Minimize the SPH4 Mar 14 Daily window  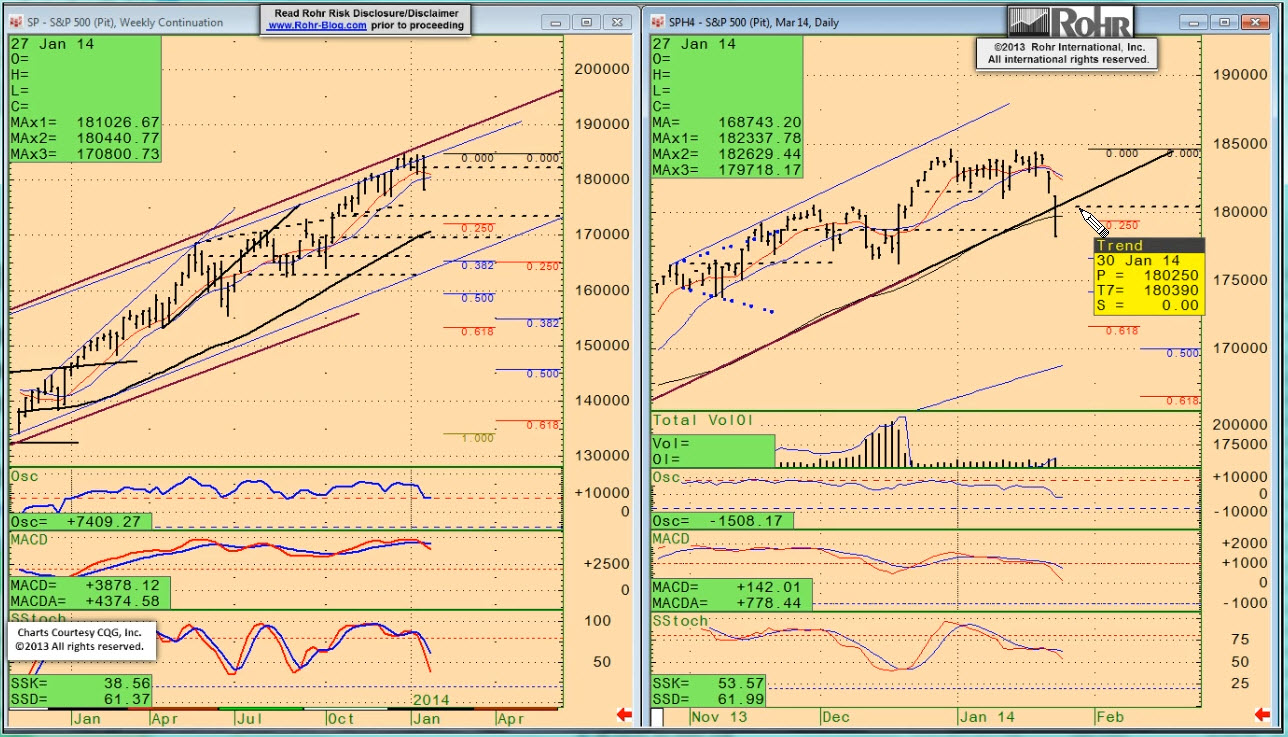coord(1194,22)
